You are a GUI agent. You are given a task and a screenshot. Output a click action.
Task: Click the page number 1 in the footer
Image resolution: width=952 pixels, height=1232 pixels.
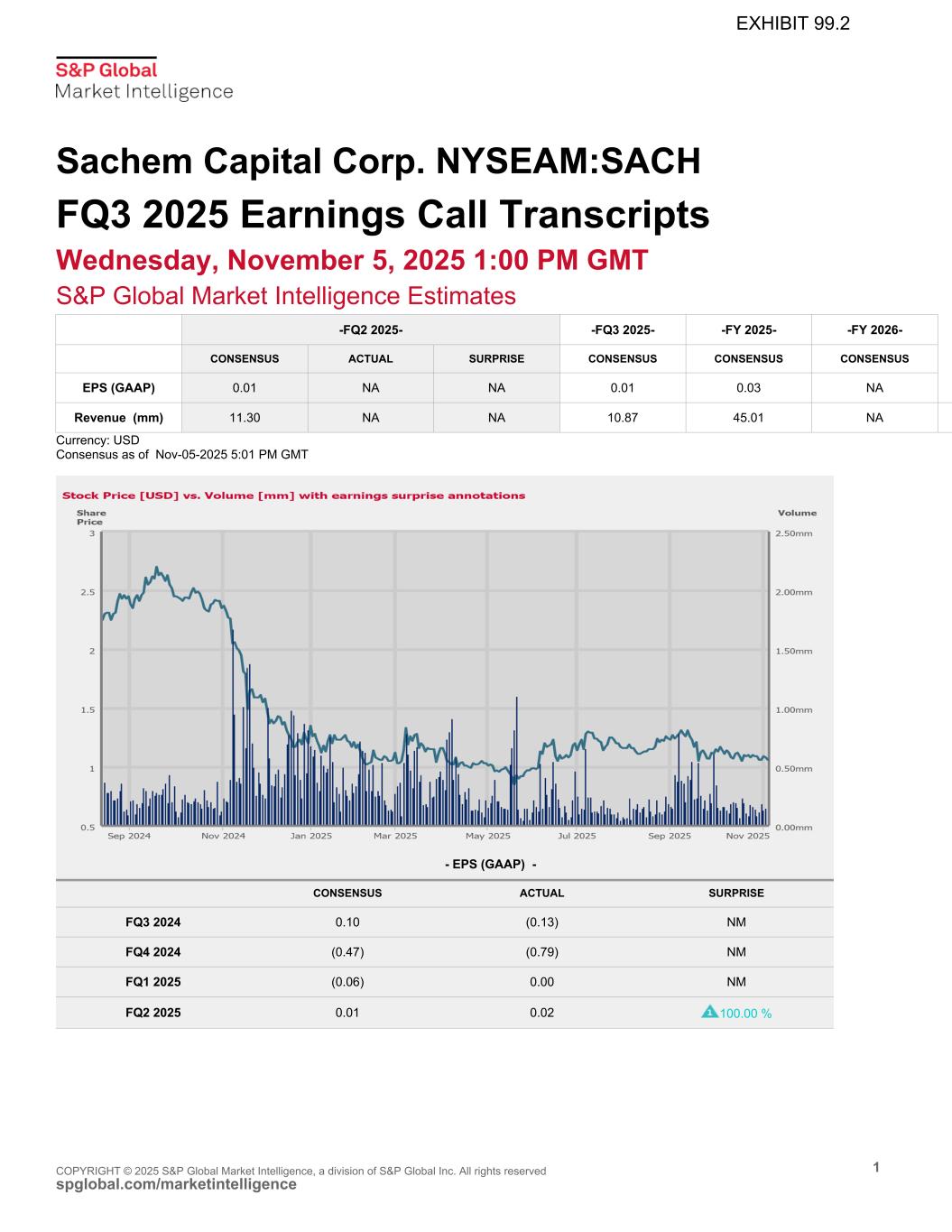875,1167
